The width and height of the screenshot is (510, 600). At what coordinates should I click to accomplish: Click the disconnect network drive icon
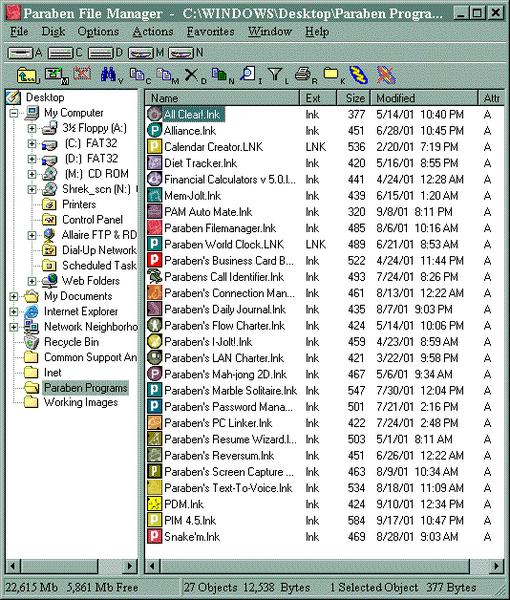[x=82, y=74]
